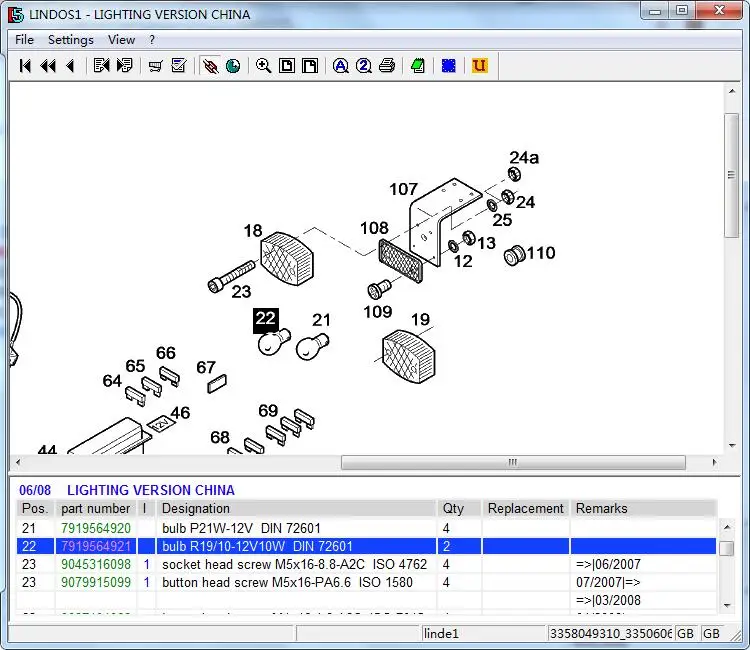
Task: Jump to the first page icon
Action: coord(25,66)
